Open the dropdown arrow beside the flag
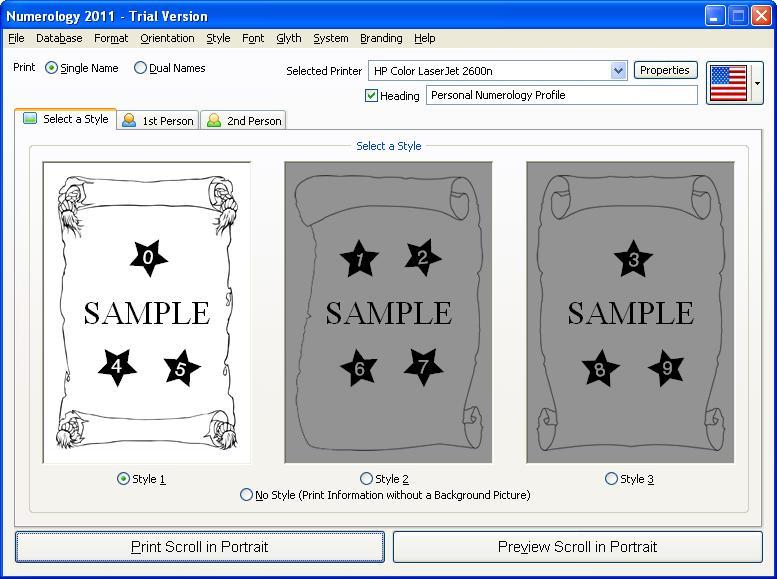 click(x=757, y=84)
